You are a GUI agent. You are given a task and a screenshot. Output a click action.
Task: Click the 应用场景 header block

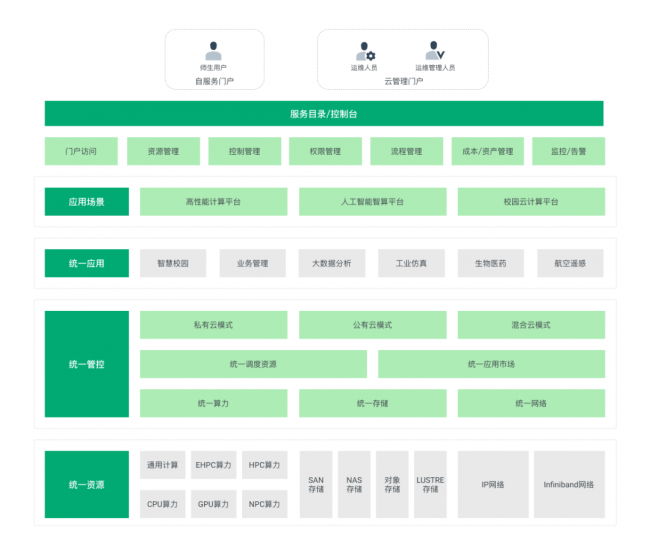point(87,202)
